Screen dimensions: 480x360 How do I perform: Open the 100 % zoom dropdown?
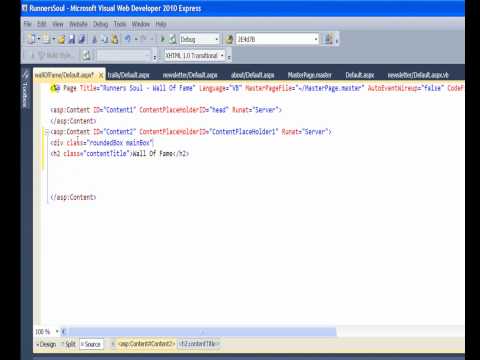pyautogui.click(x=57, y=331)
